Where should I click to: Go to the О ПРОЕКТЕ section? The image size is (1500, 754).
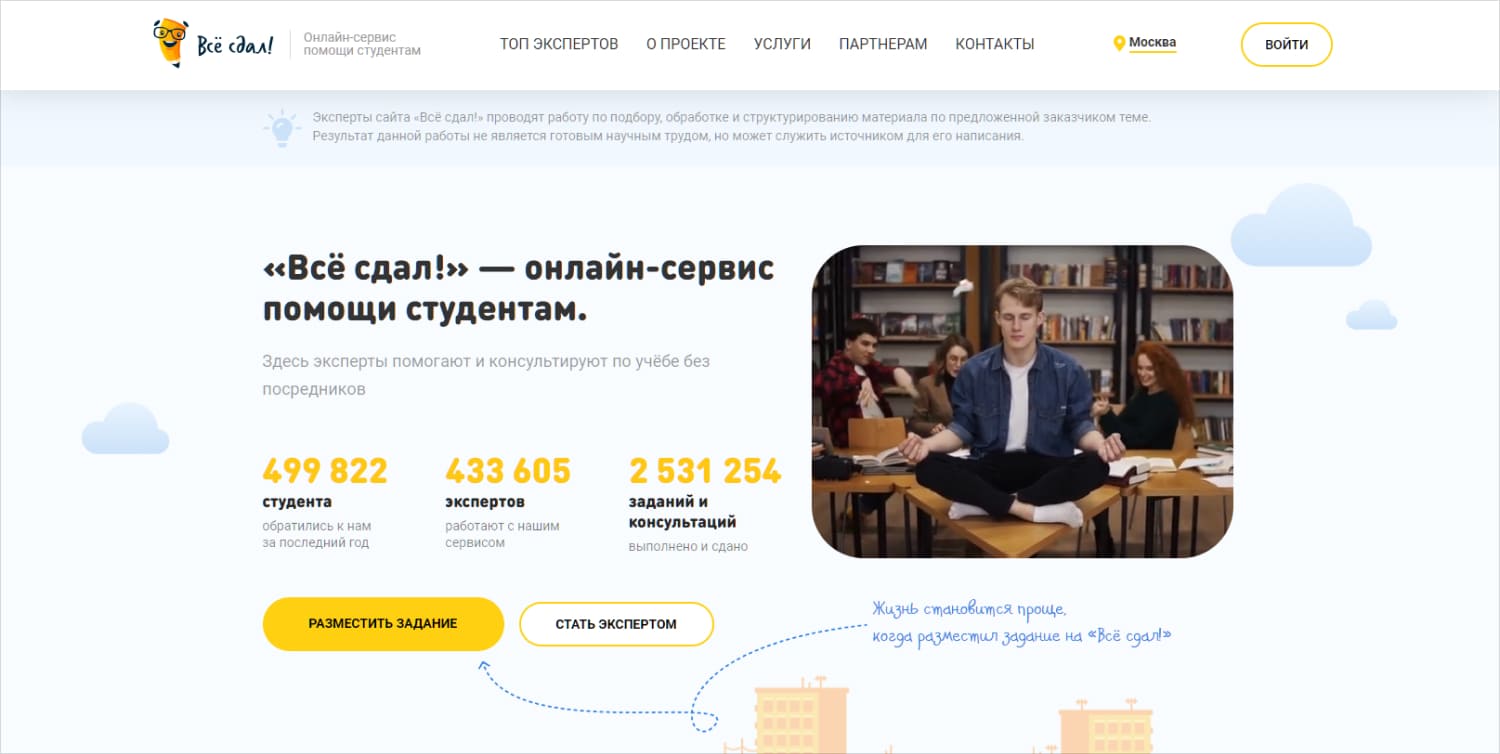pos(686,44)
